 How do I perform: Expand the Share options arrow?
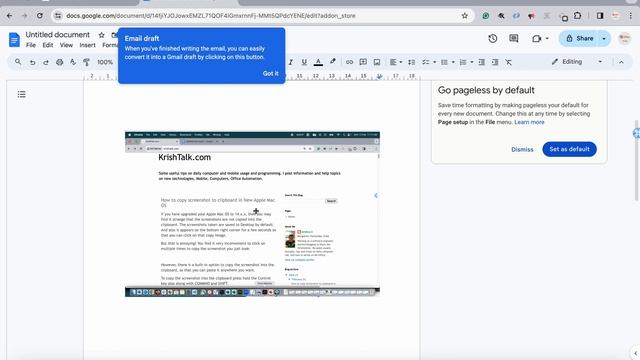click(x=604, y=38)
